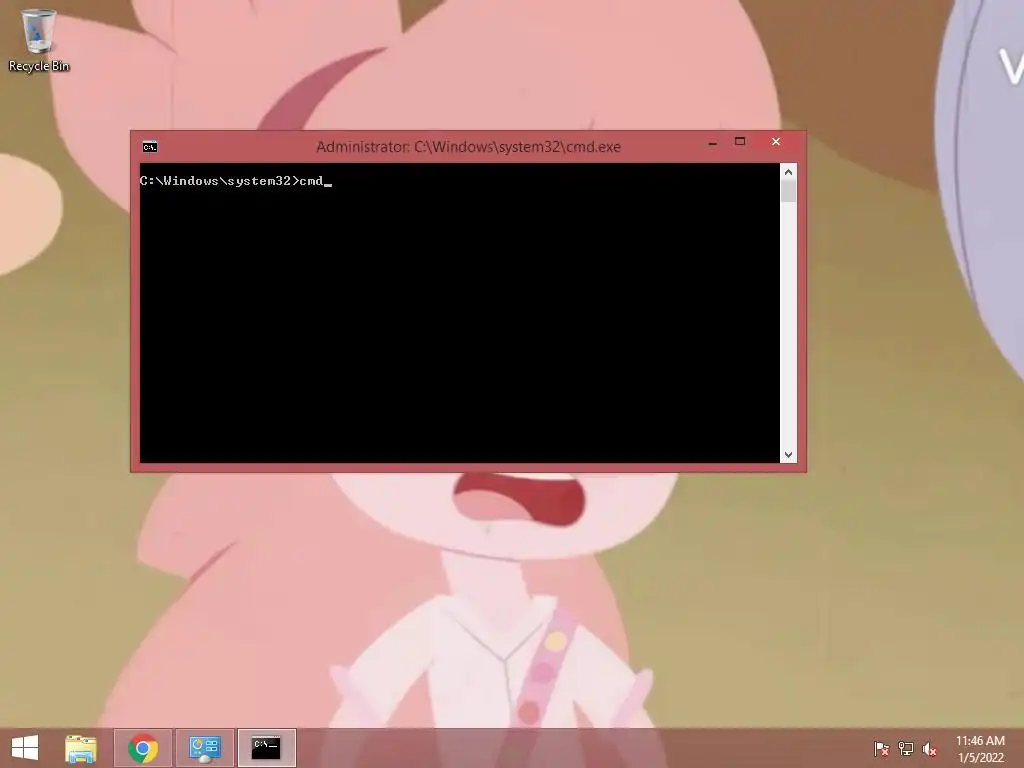Image resolution: width=1024 pixels, height=768 pixels.
Task: Close the Command Prompt window
Action: pyautogui.click(x=776, y=142)
